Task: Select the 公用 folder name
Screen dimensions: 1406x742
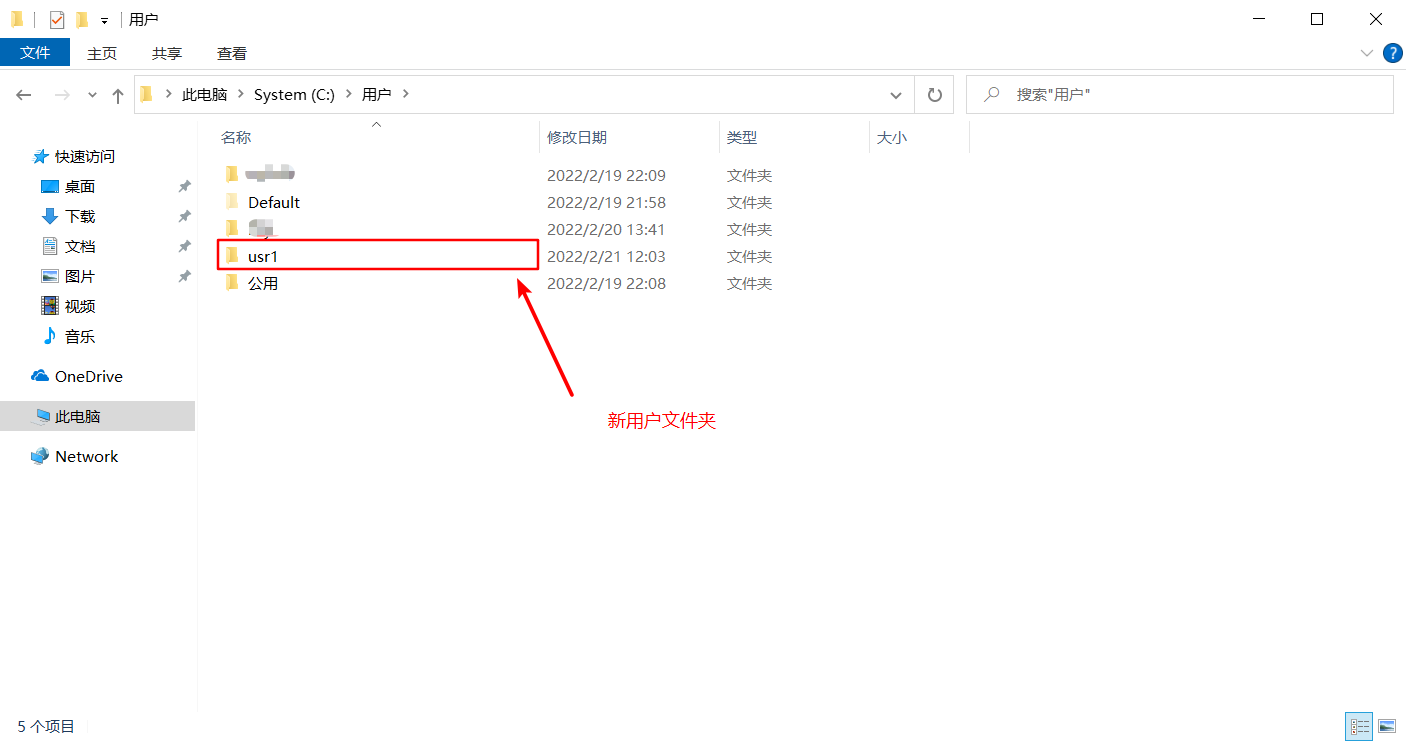Action: pyautogui.click(x=263, y=283)
